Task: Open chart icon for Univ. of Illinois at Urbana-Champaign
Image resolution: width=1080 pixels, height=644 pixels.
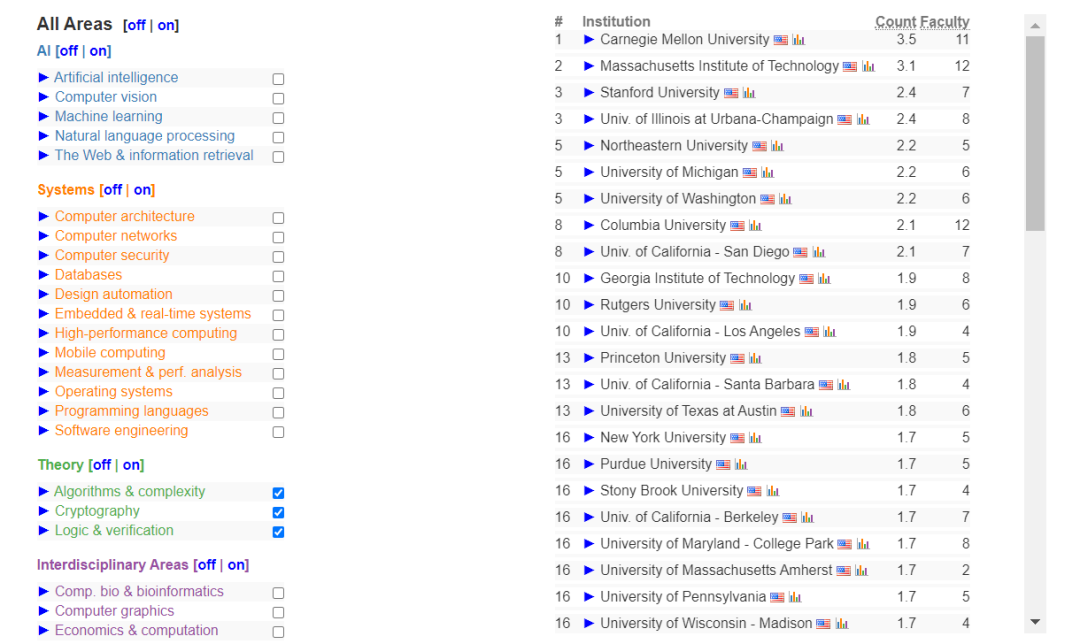Action: click(x=862, y=120)
